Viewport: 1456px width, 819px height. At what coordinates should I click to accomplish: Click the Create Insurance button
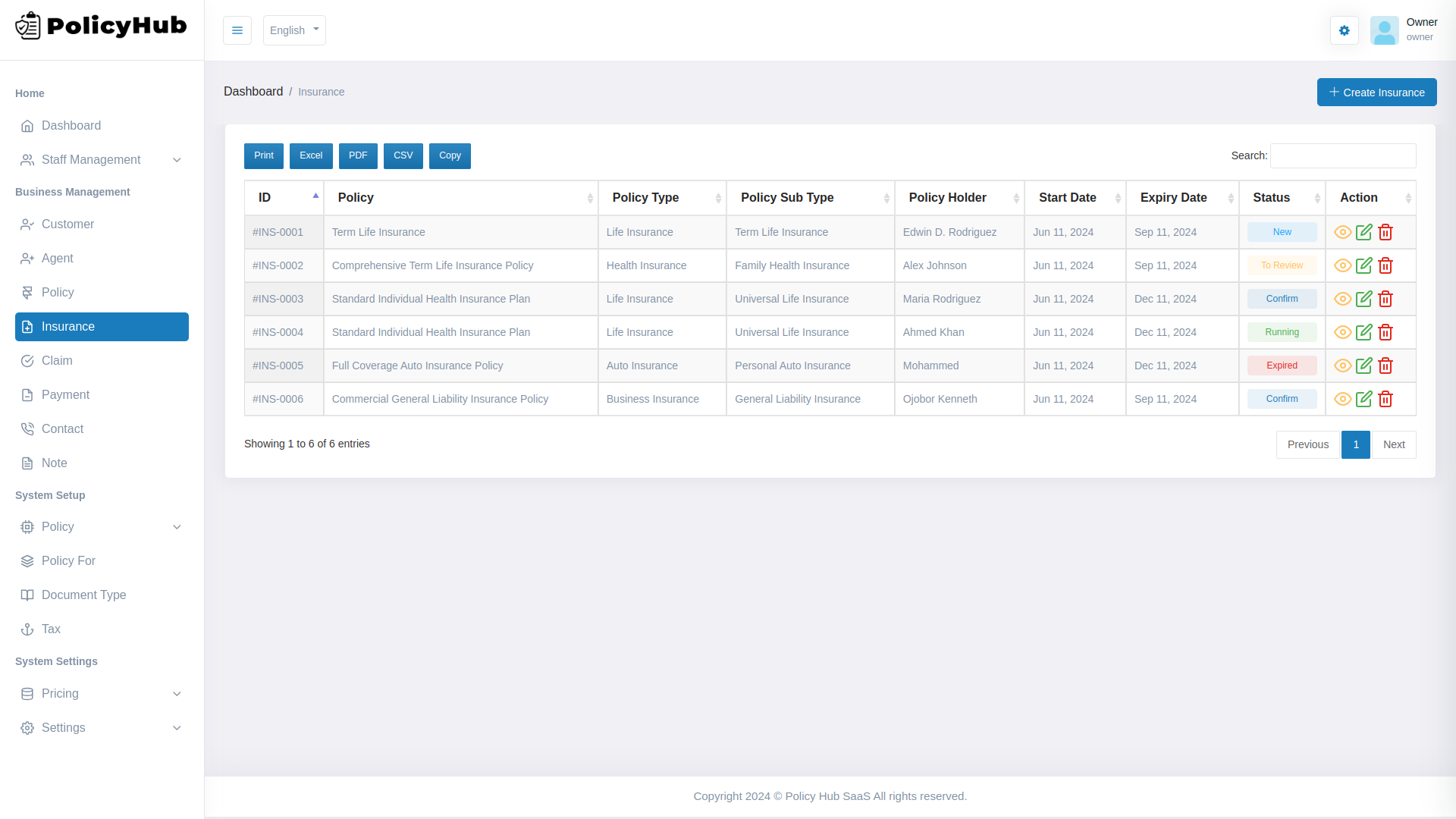[1376, 92]
